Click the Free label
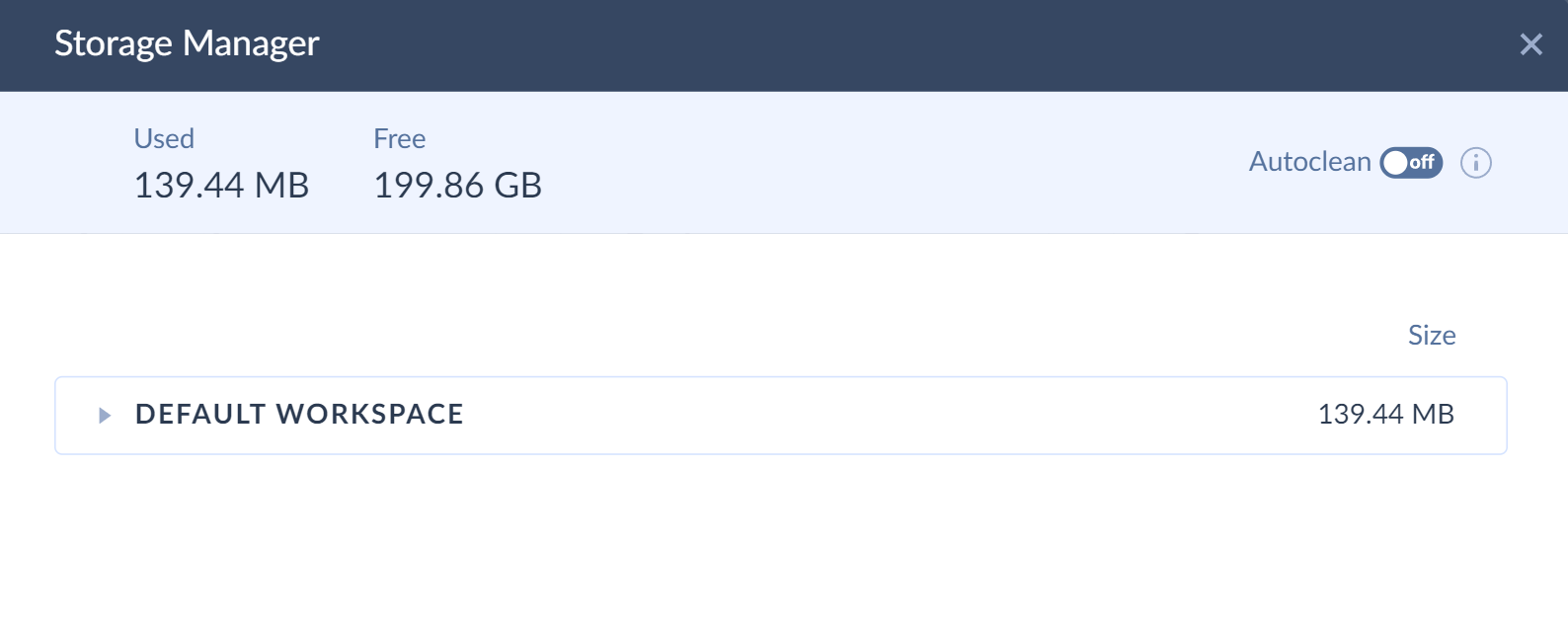The image size is (1568, 627). pyautogui.click(x=399, y=139)
